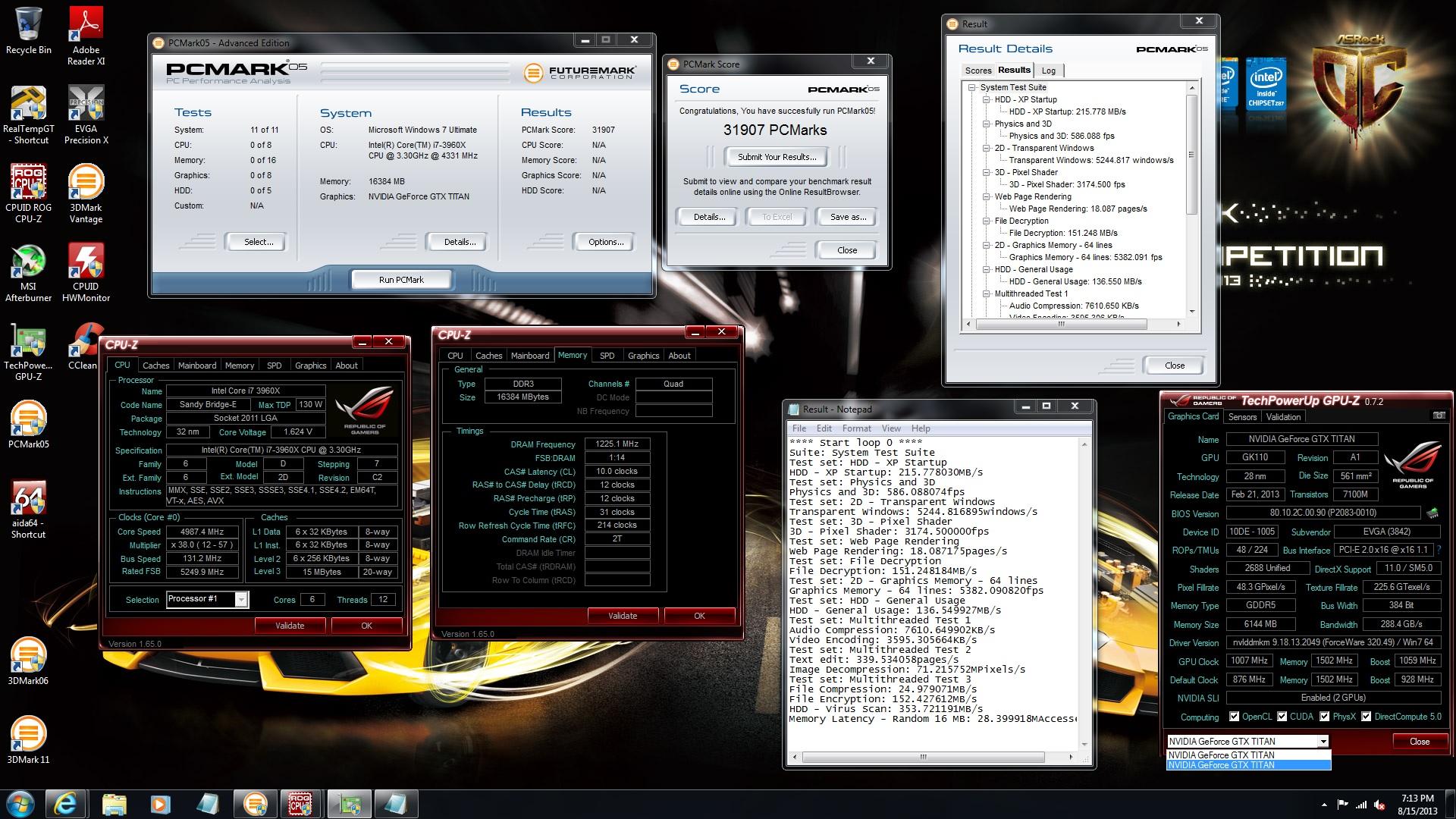Open 3DMark Vantage desktop icon
Image resolution: width=1456 pixels, height=819 pixels.
pos(86,193)
